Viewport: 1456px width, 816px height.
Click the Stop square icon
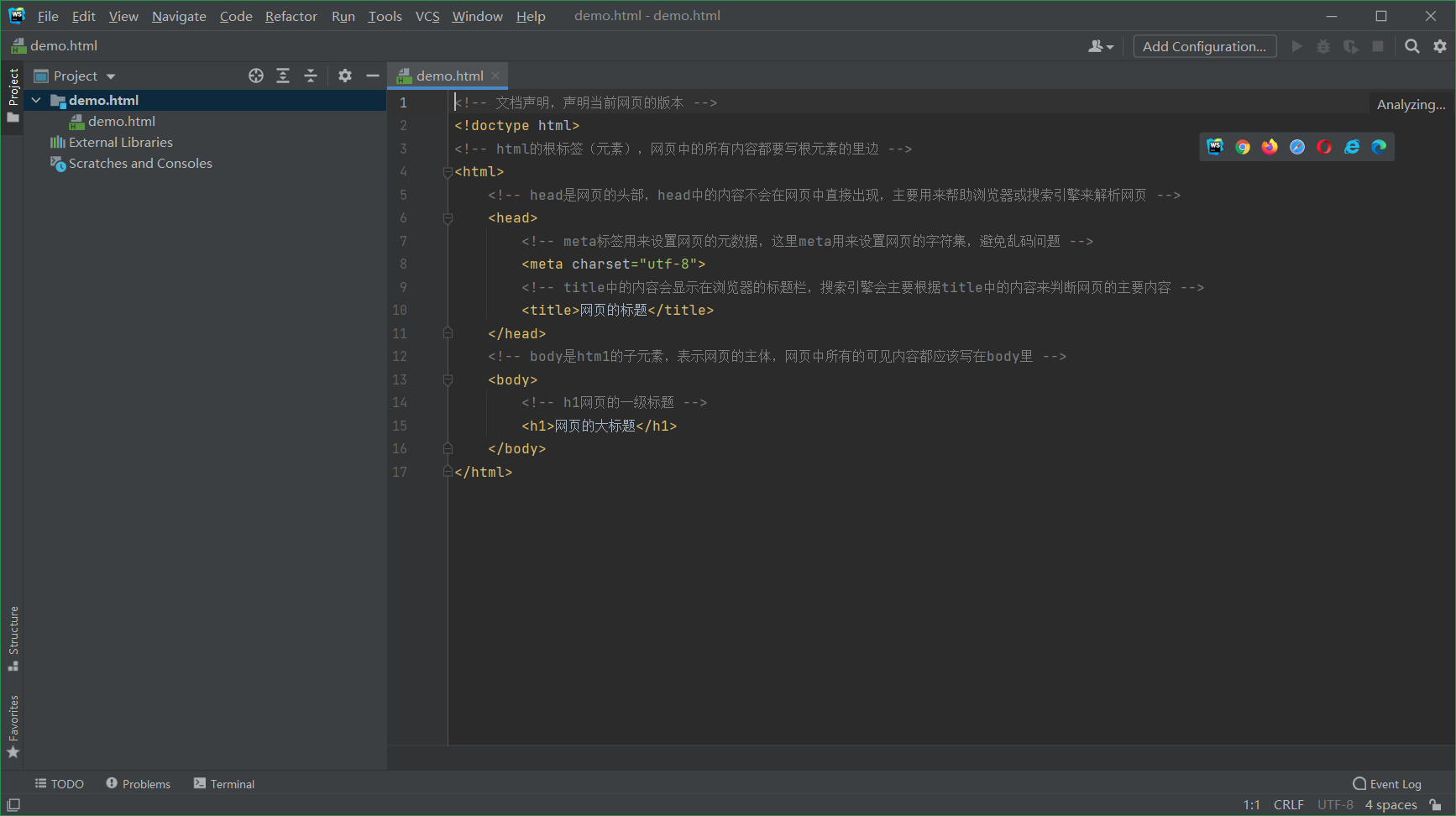click(x=1378, y=46)
